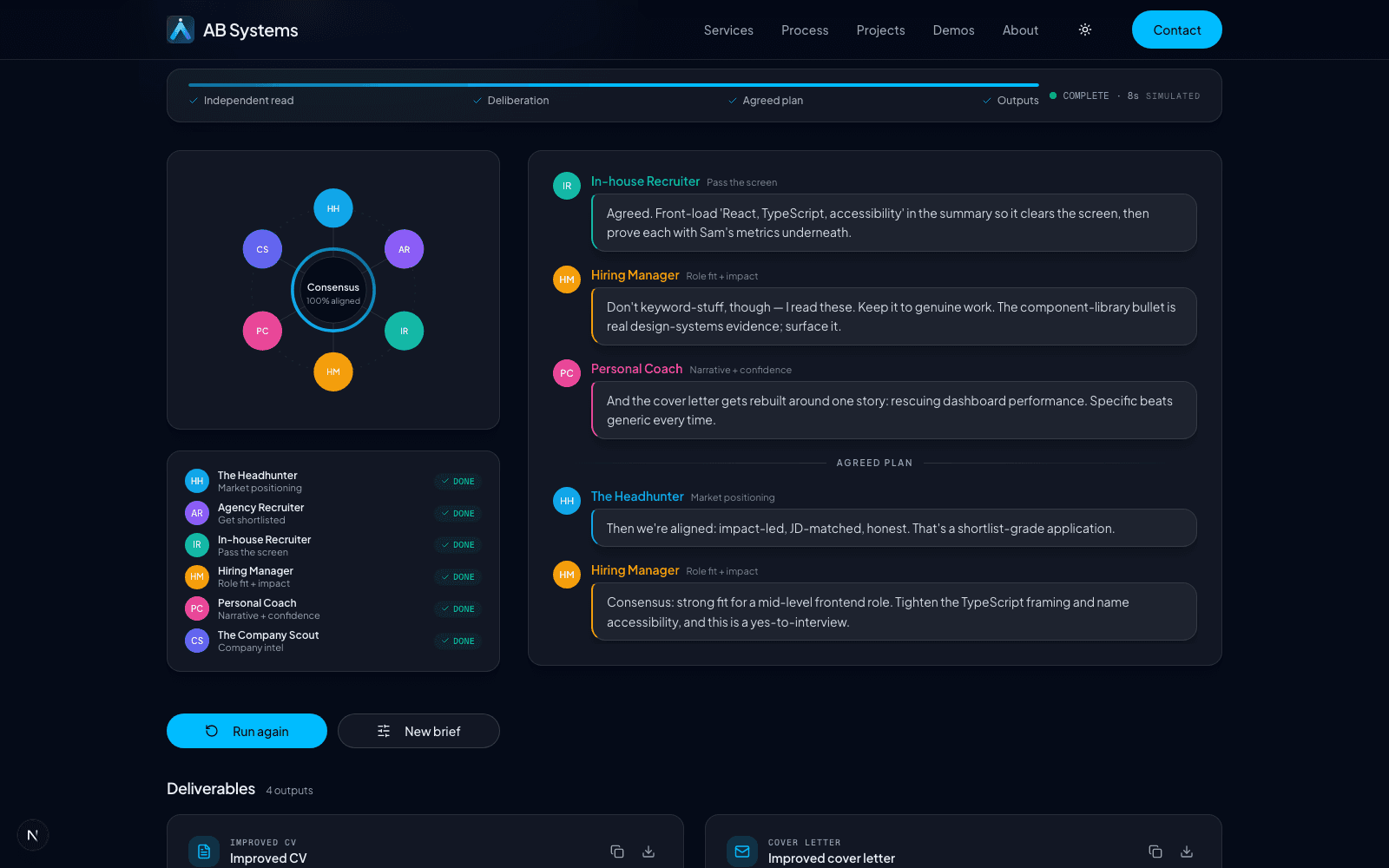Download the Improved CV output

(648, 852)
